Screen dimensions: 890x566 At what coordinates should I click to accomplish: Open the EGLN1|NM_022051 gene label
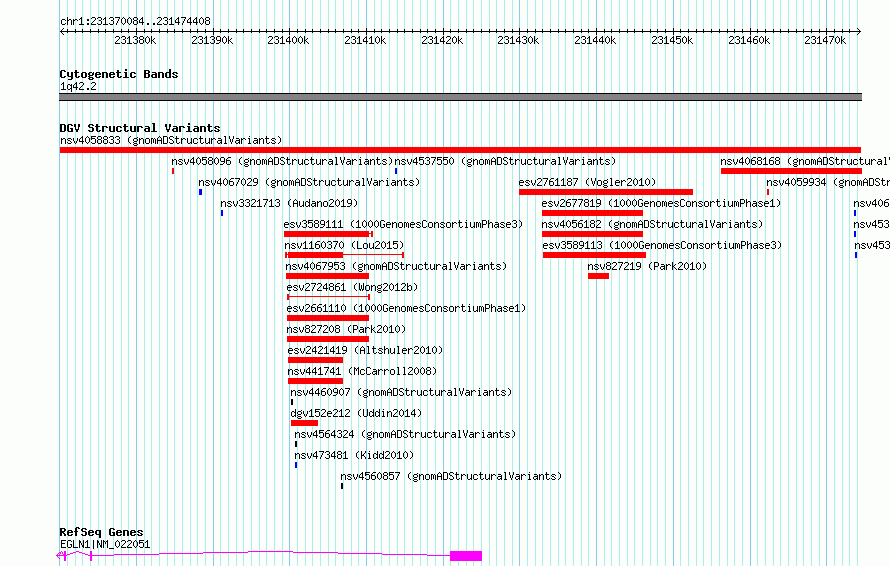coord(105,544)
